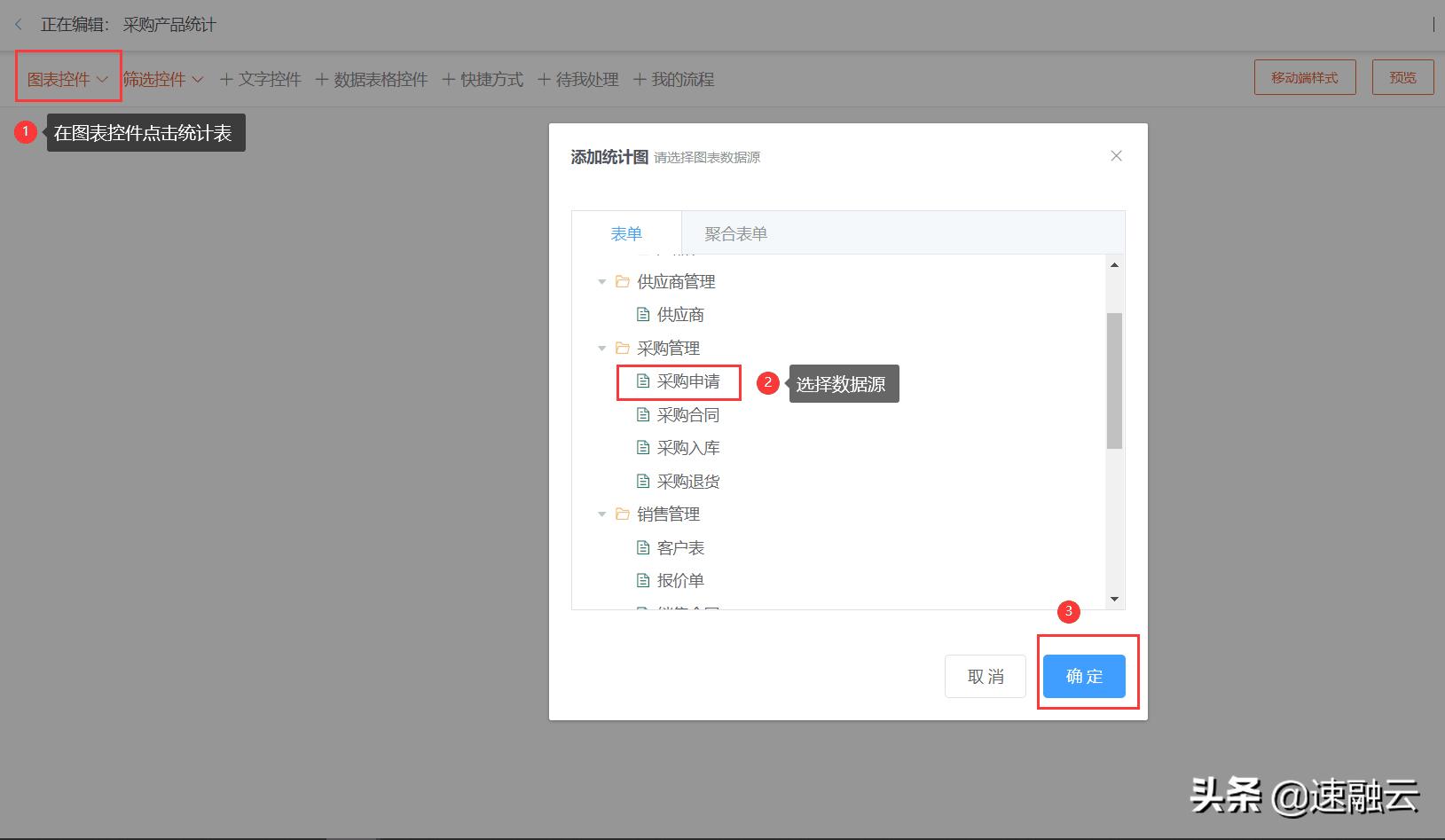Click the 供应商 document icon

click(x=643, y=314)
